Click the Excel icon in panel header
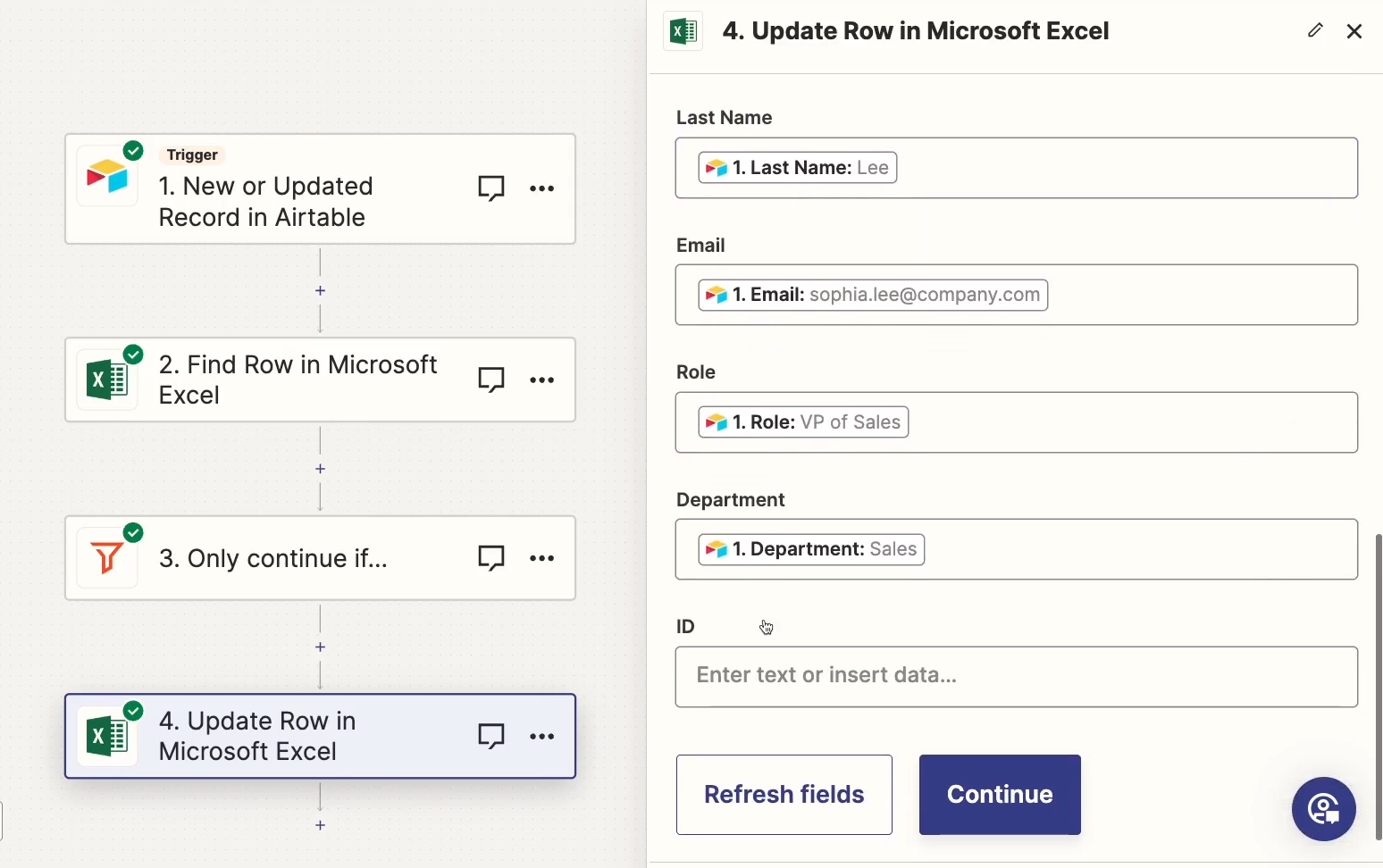 (683, 31)
